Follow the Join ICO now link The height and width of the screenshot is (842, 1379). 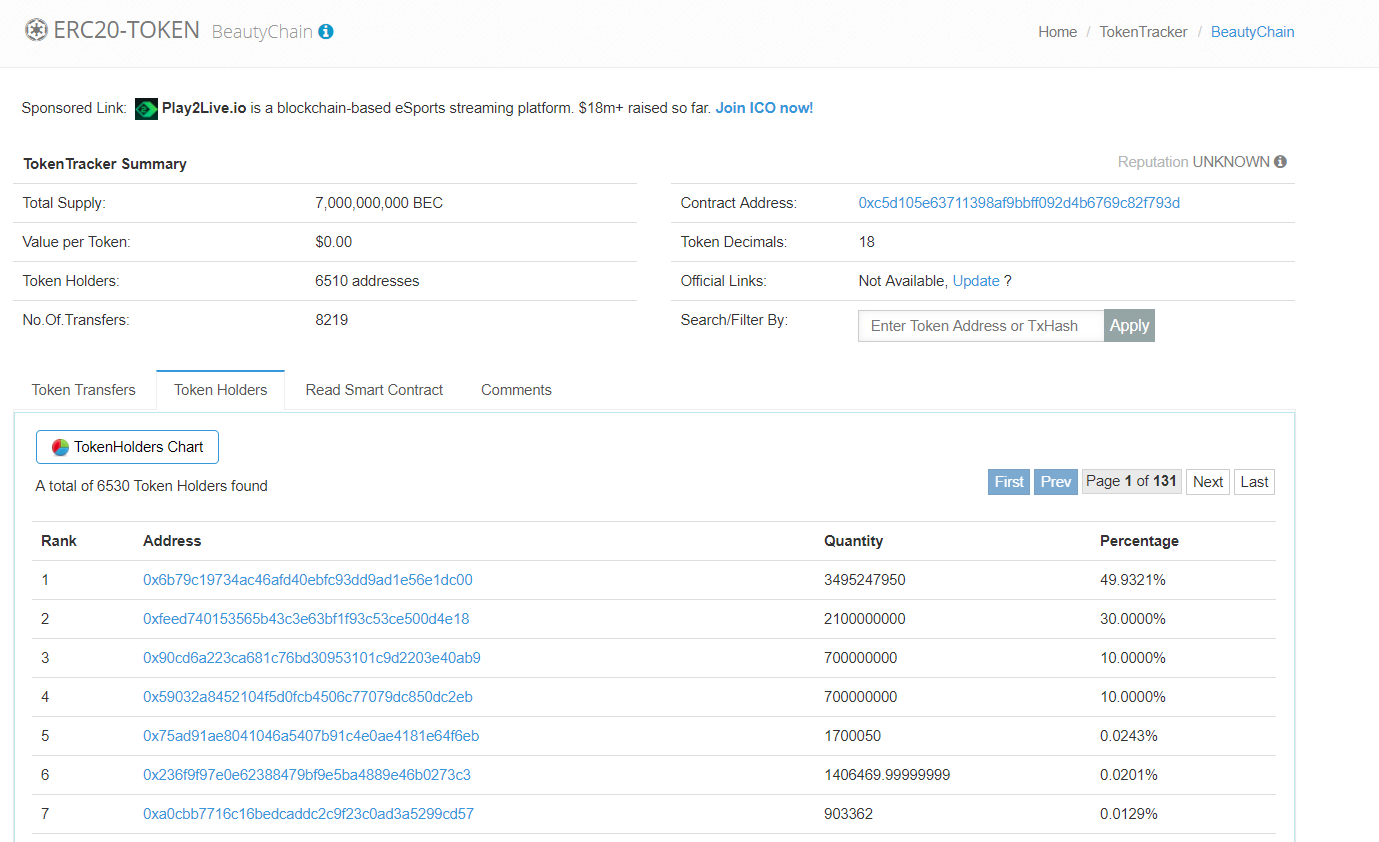pos(764,108)
